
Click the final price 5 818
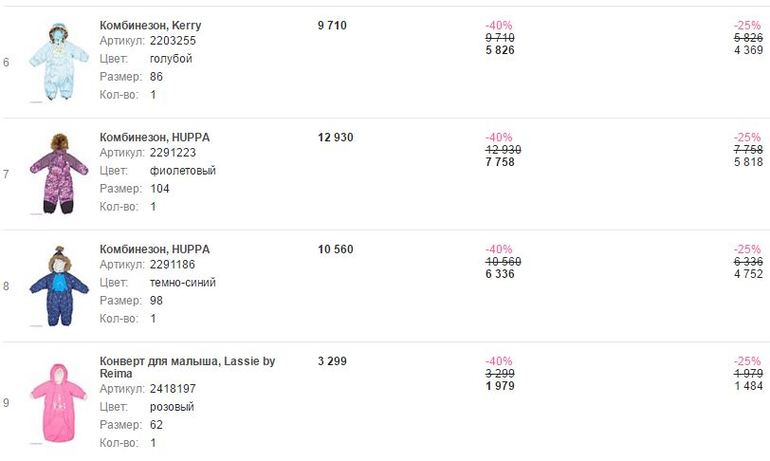click(746, 162)
